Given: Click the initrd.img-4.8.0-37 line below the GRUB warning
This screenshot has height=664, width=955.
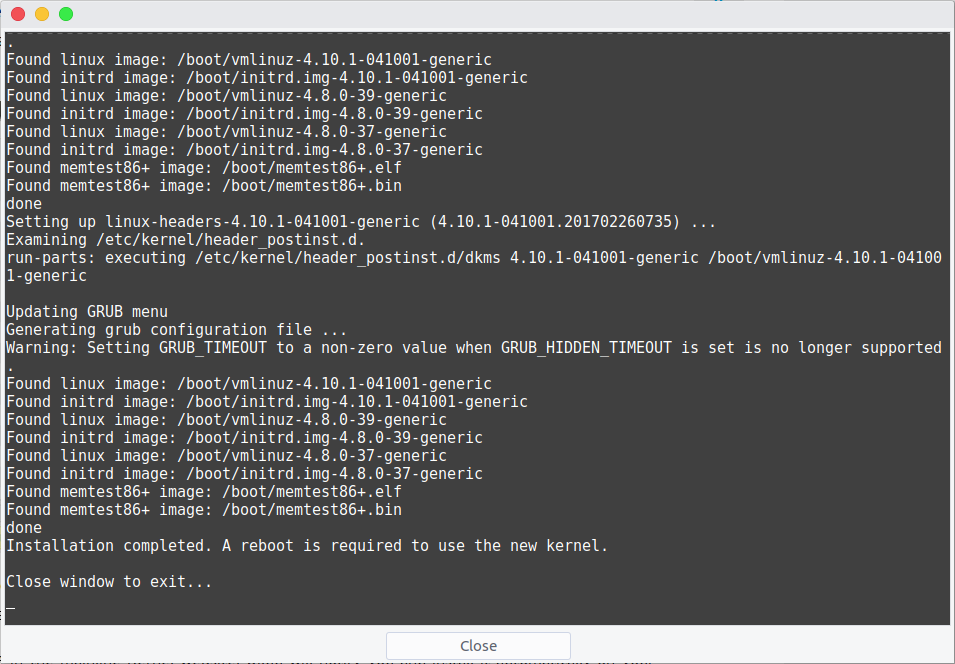Looking at the screenshot, I should pos(244,474).
